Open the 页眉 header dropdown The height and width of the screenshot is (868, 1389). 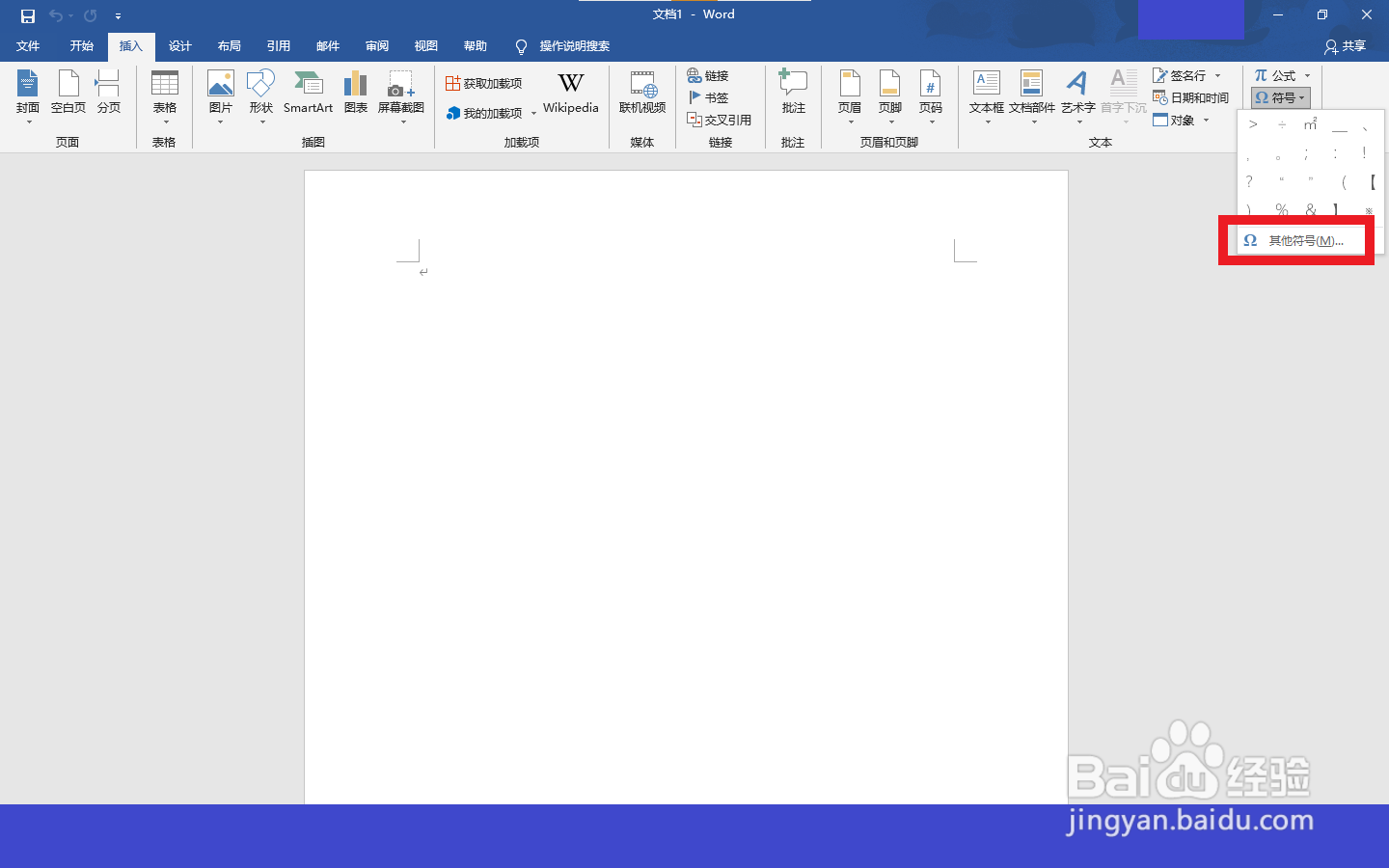[x=850, y=96]
